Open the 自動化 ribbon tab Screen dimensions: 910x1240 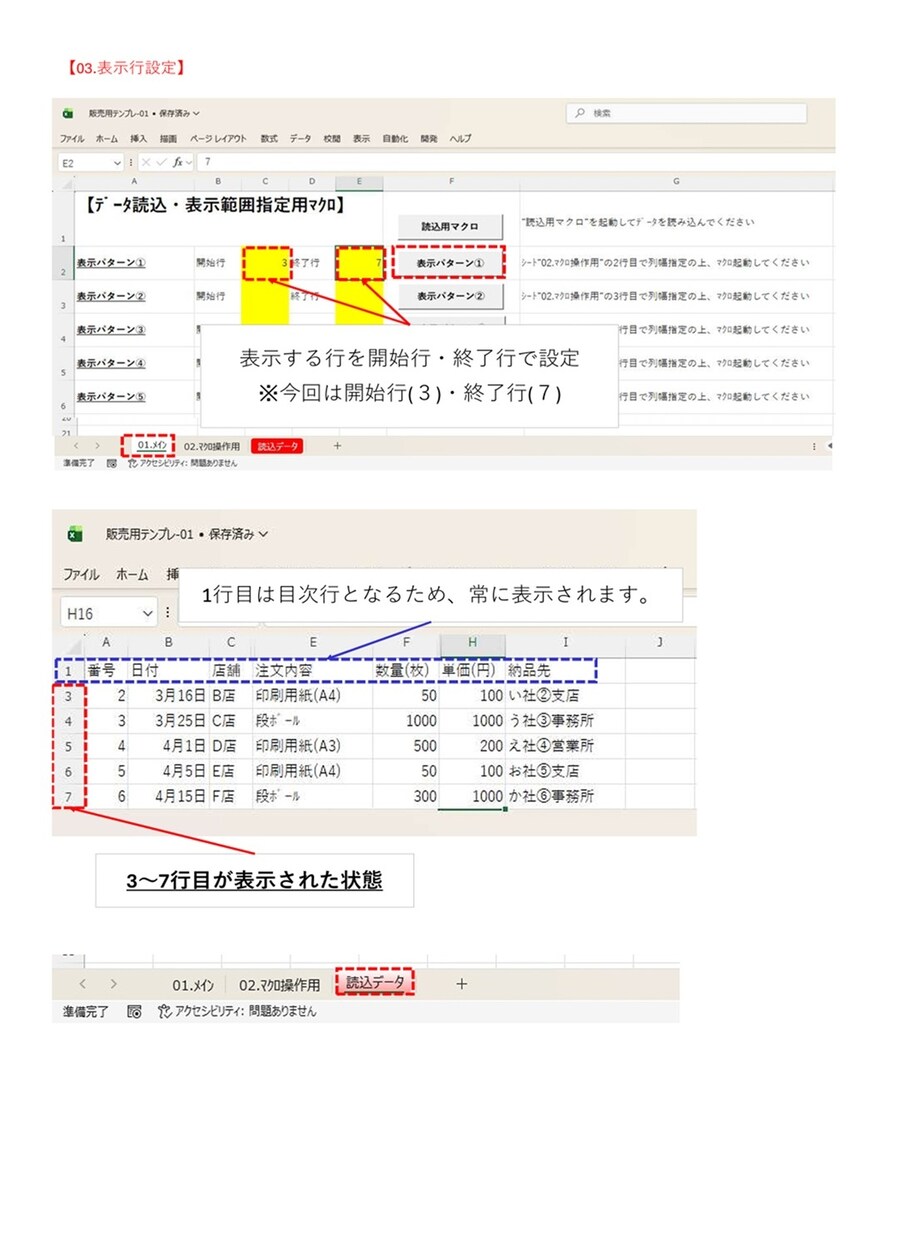point(395,138)
